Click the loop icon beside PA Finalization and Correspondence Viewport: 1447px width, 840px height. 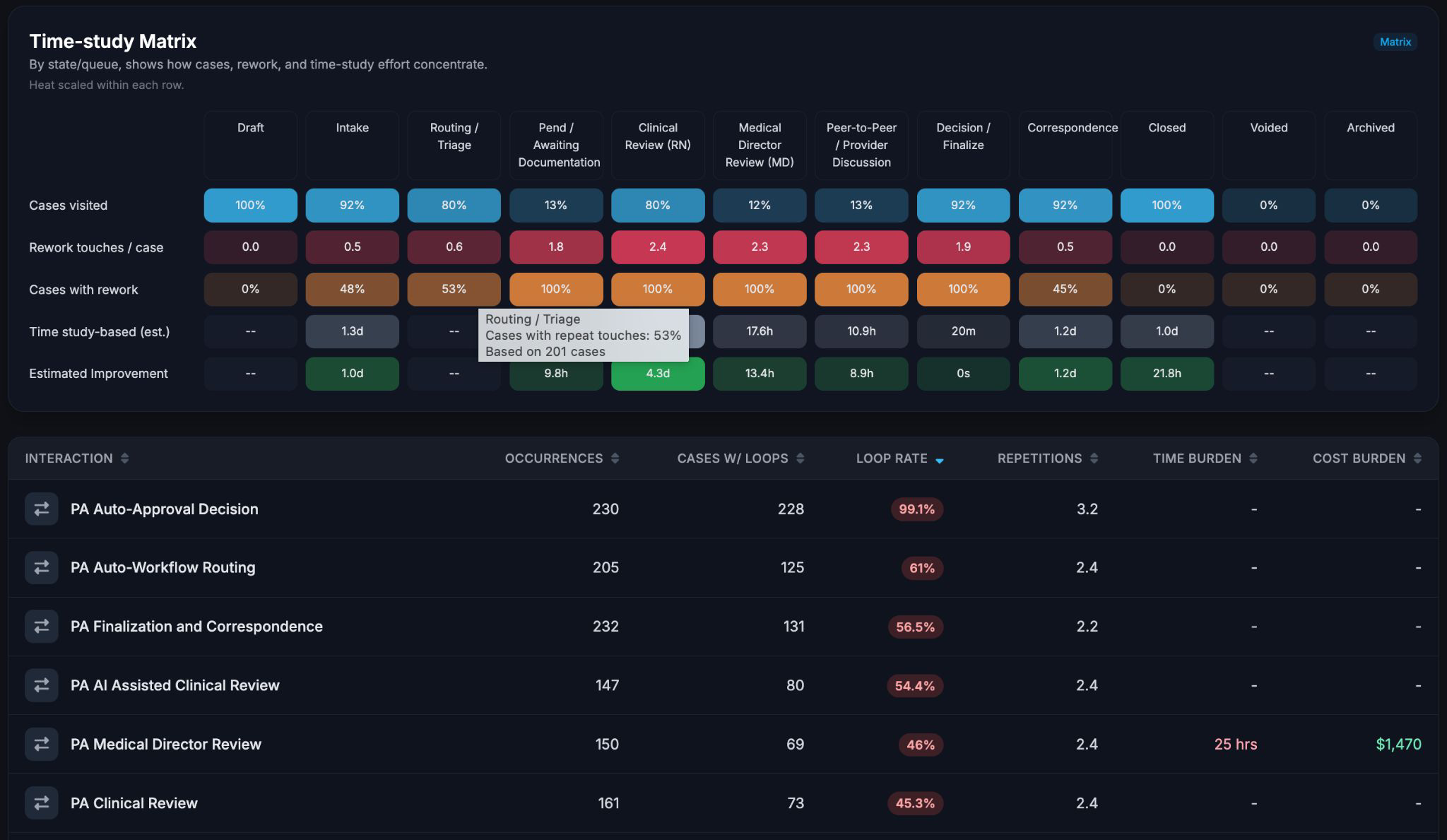42,626
